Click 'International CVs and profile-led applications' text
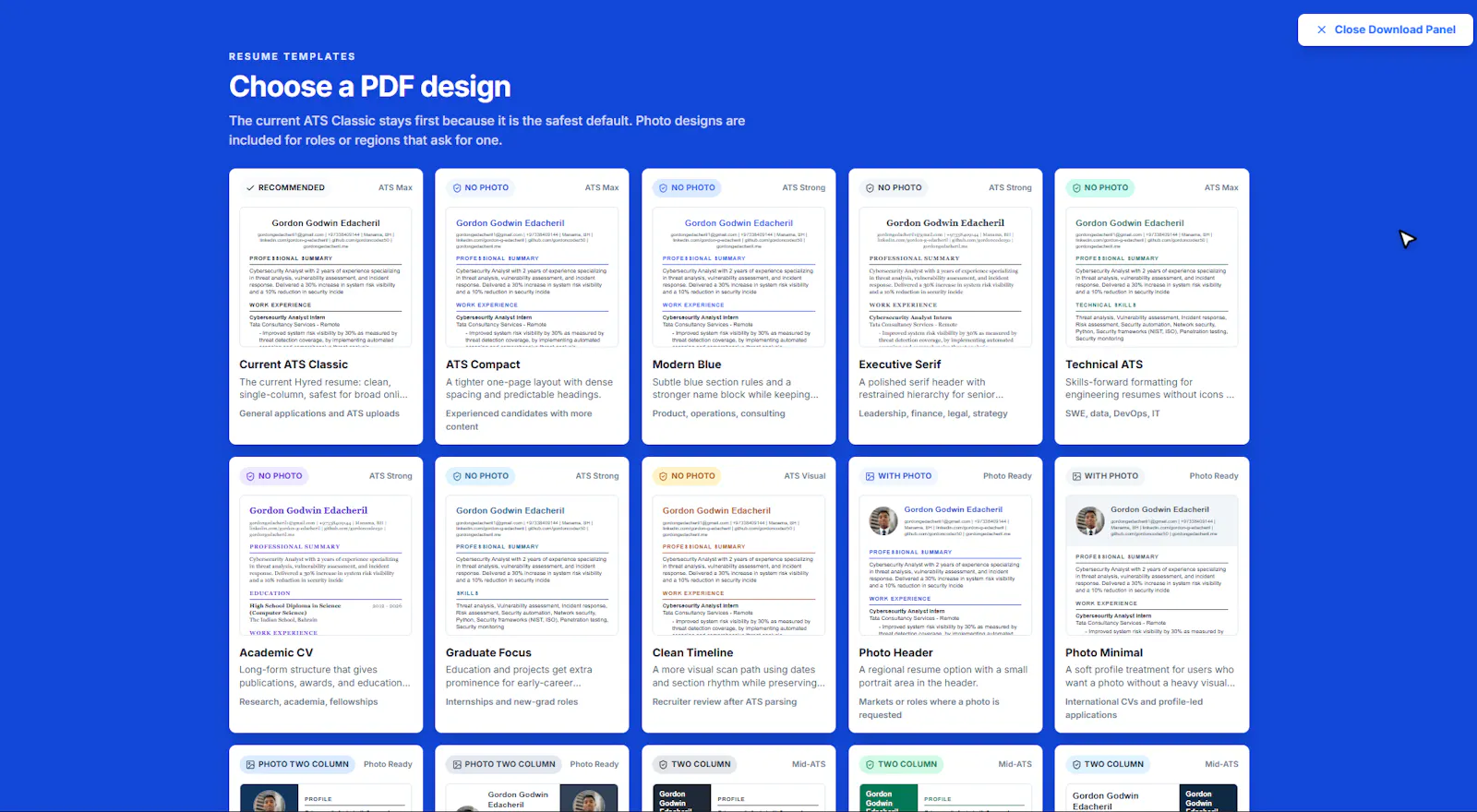1477x812 pixels. tap(1134, 709)
